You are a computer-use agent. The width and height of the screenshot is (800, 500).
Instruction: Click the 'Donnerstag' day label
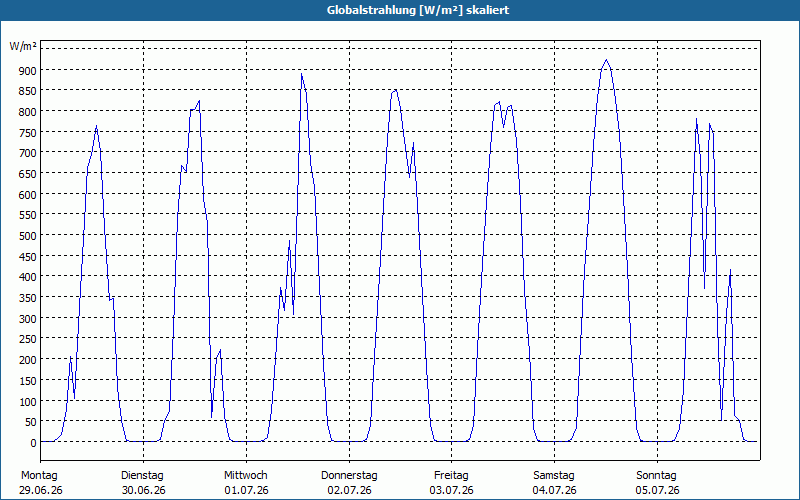pyautogui.click(x=349, y=476)
